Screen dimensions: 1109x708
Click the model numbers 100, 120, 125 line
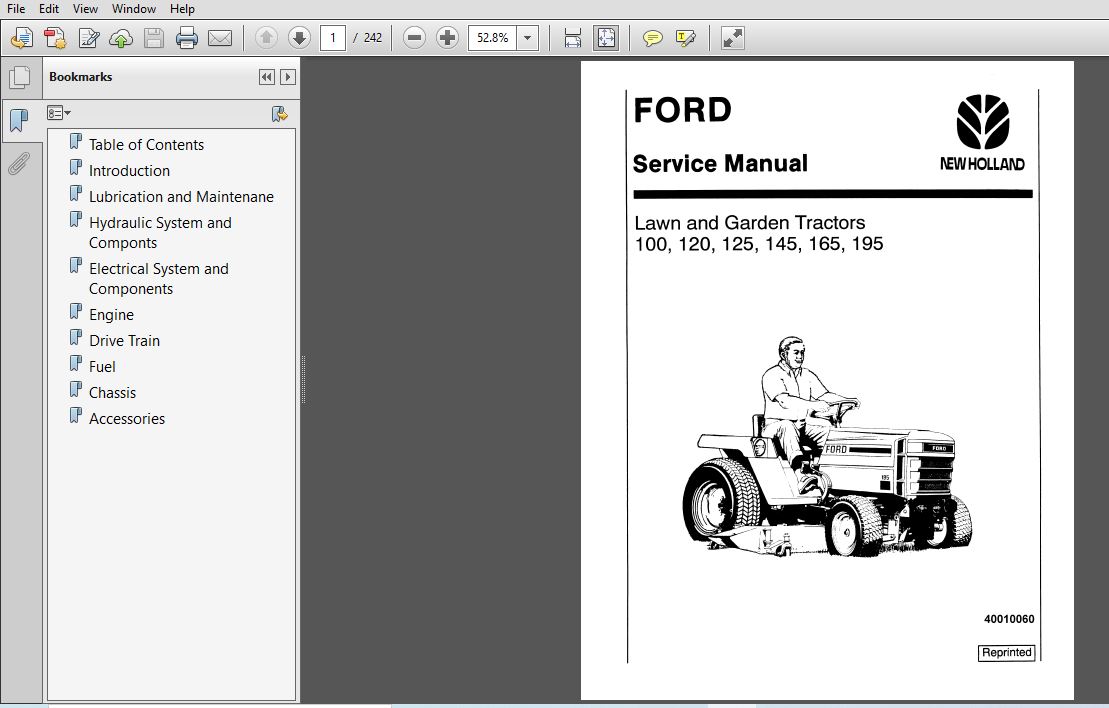point(759,245)
